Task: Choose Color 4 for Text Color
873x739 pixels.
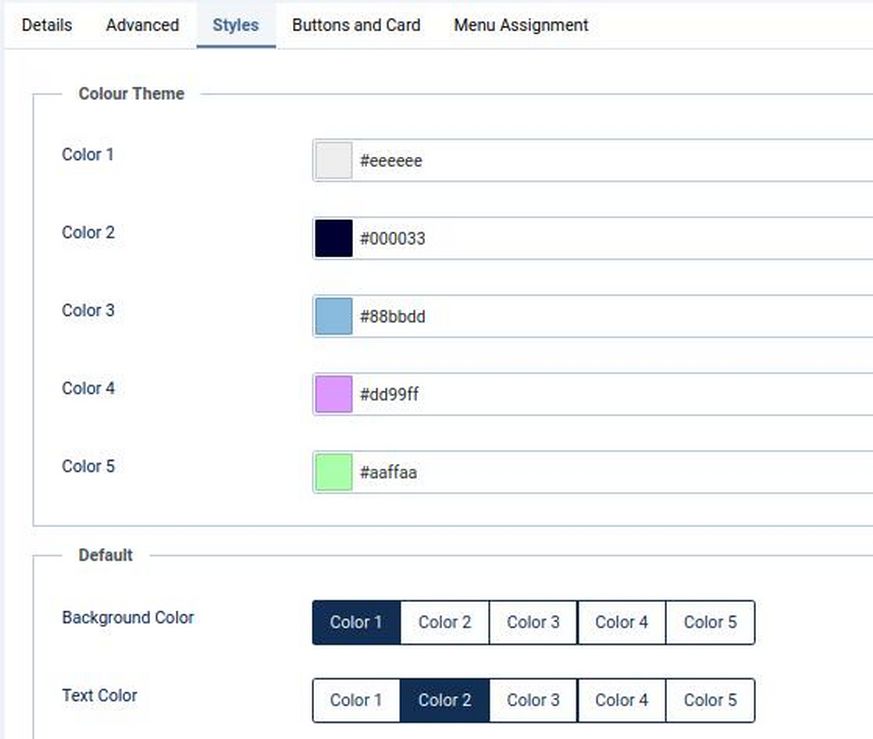Action: point(621,701)
